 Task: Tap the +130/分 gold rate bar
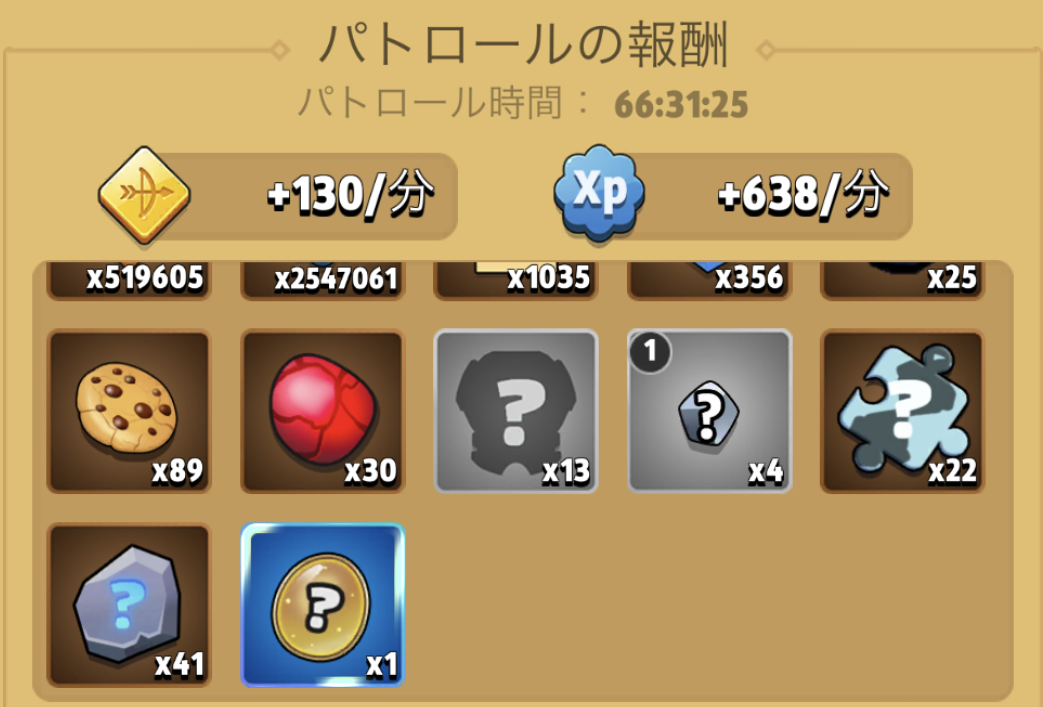(279, 196)
